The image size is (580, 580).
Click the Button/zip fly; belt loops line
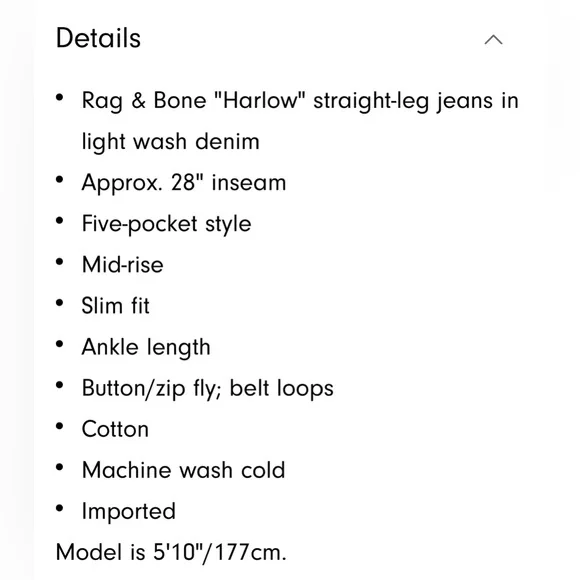pos(208,389)
